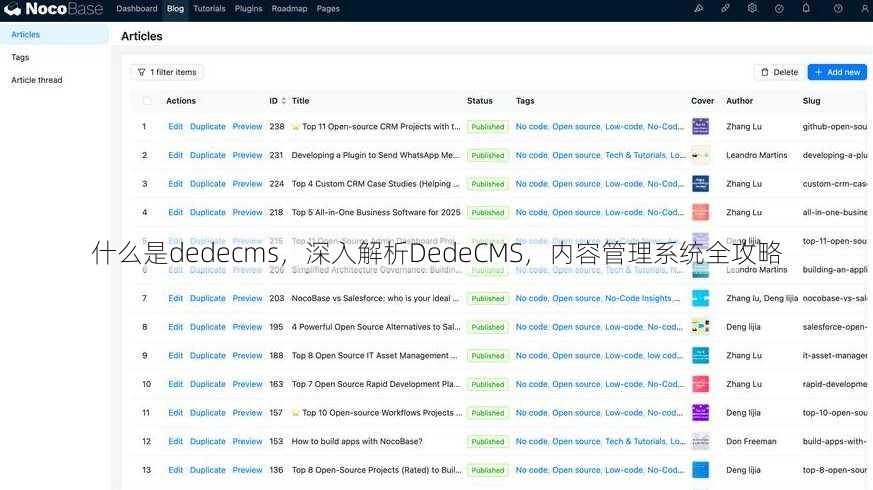
Task: Open the notifications bell icon
Action: [x=806, y=8]
